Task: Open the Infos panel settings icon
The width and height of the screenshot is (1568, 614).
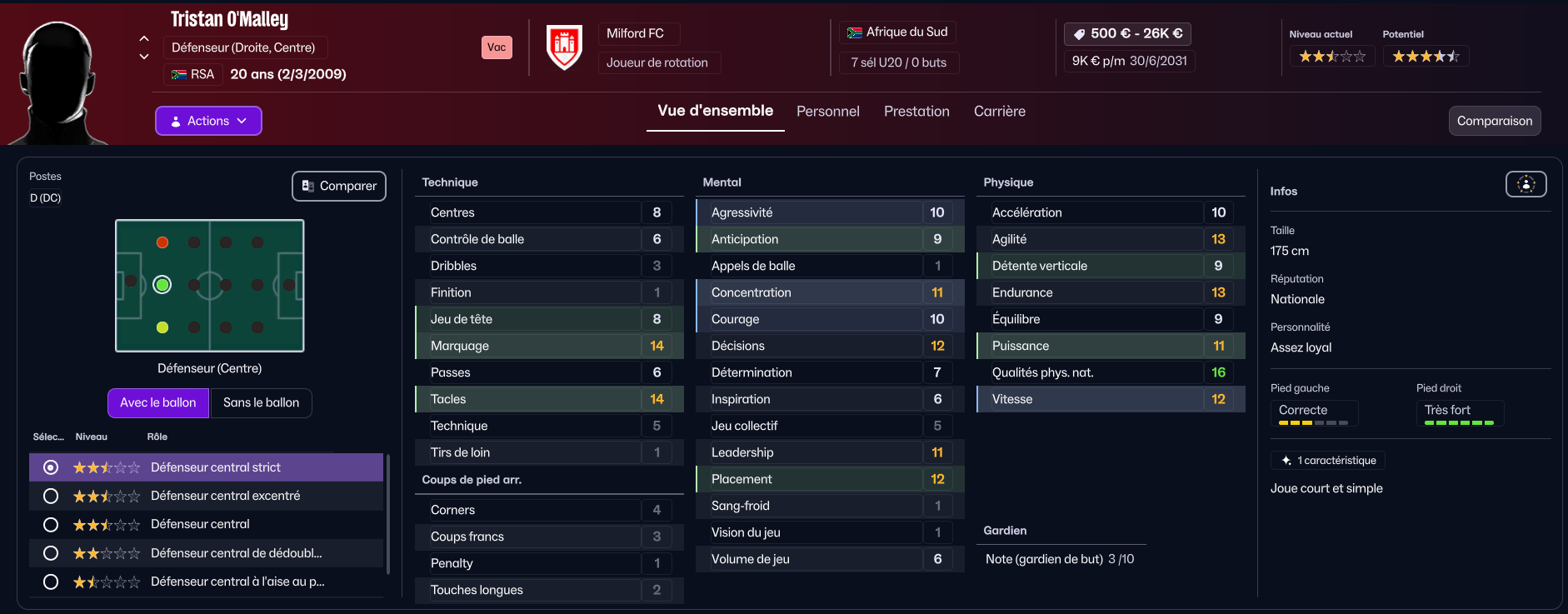Action: [x=1526, y=184]
